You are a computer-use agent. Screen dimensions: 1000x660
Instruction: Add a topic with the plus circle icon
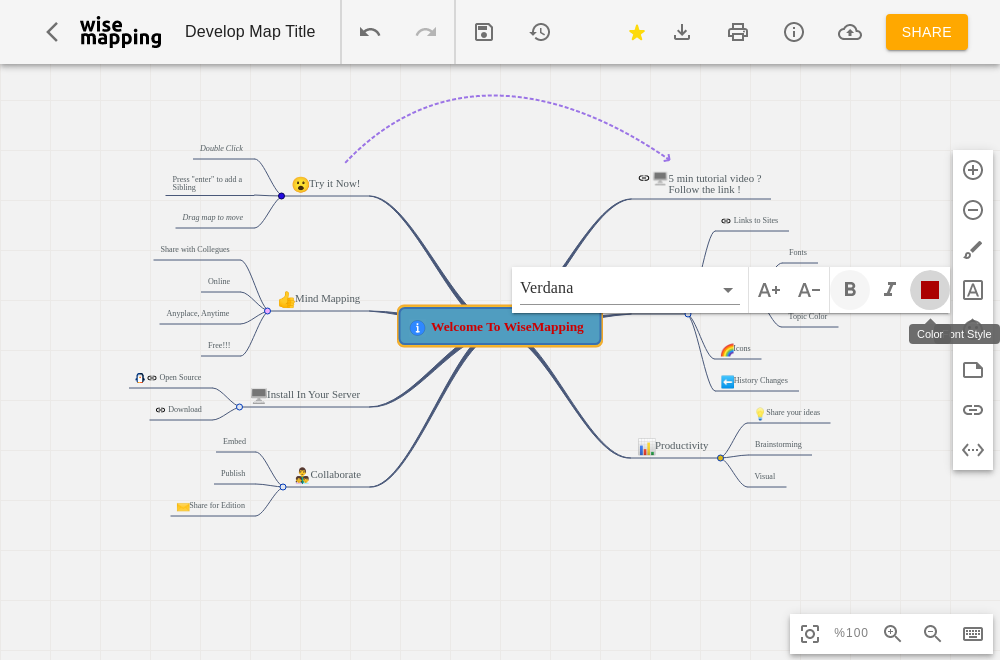(x=973, y=170)
